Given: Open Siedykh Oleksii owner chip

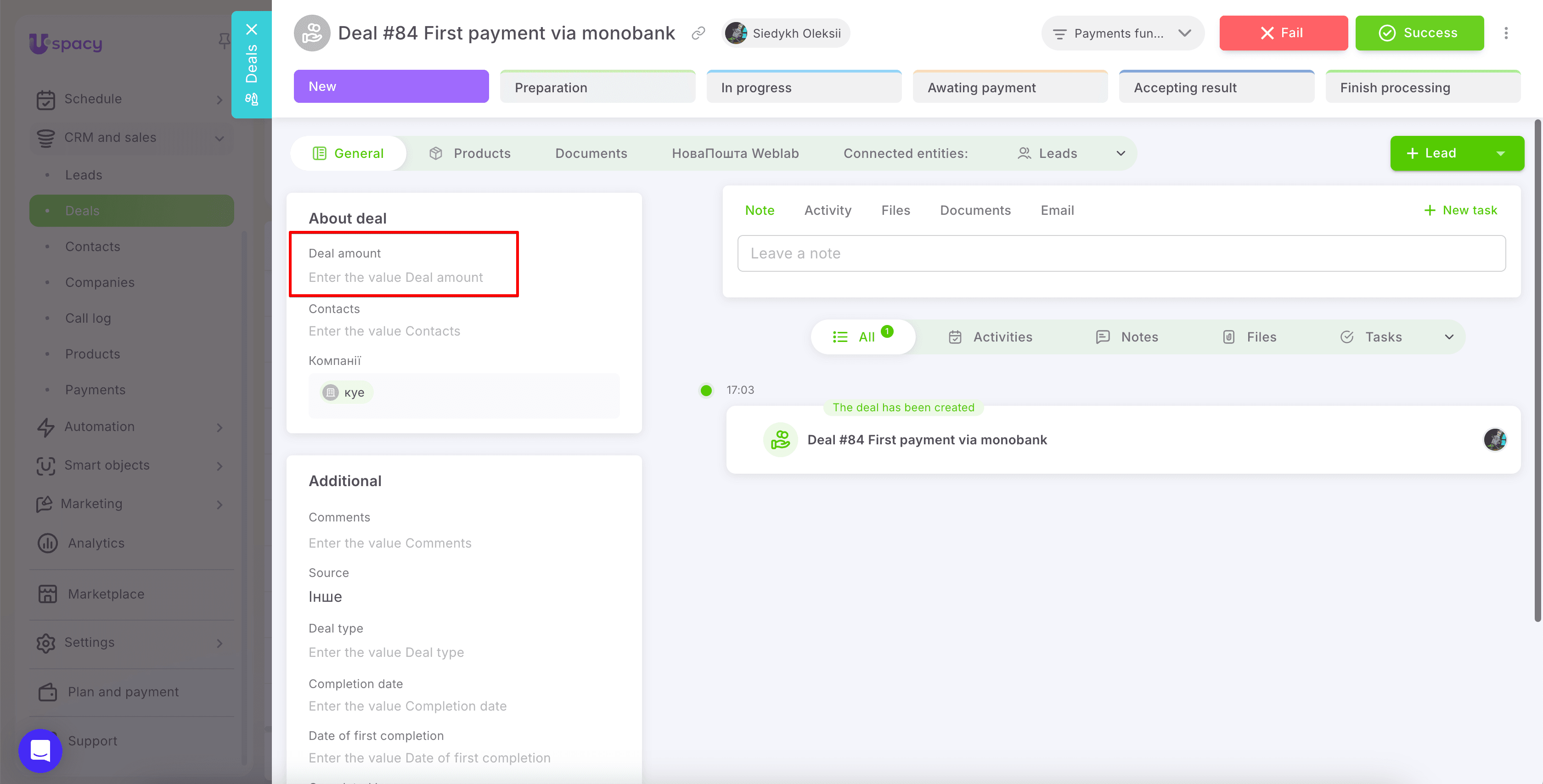Looking at the screenshot, I should point(785,33).
